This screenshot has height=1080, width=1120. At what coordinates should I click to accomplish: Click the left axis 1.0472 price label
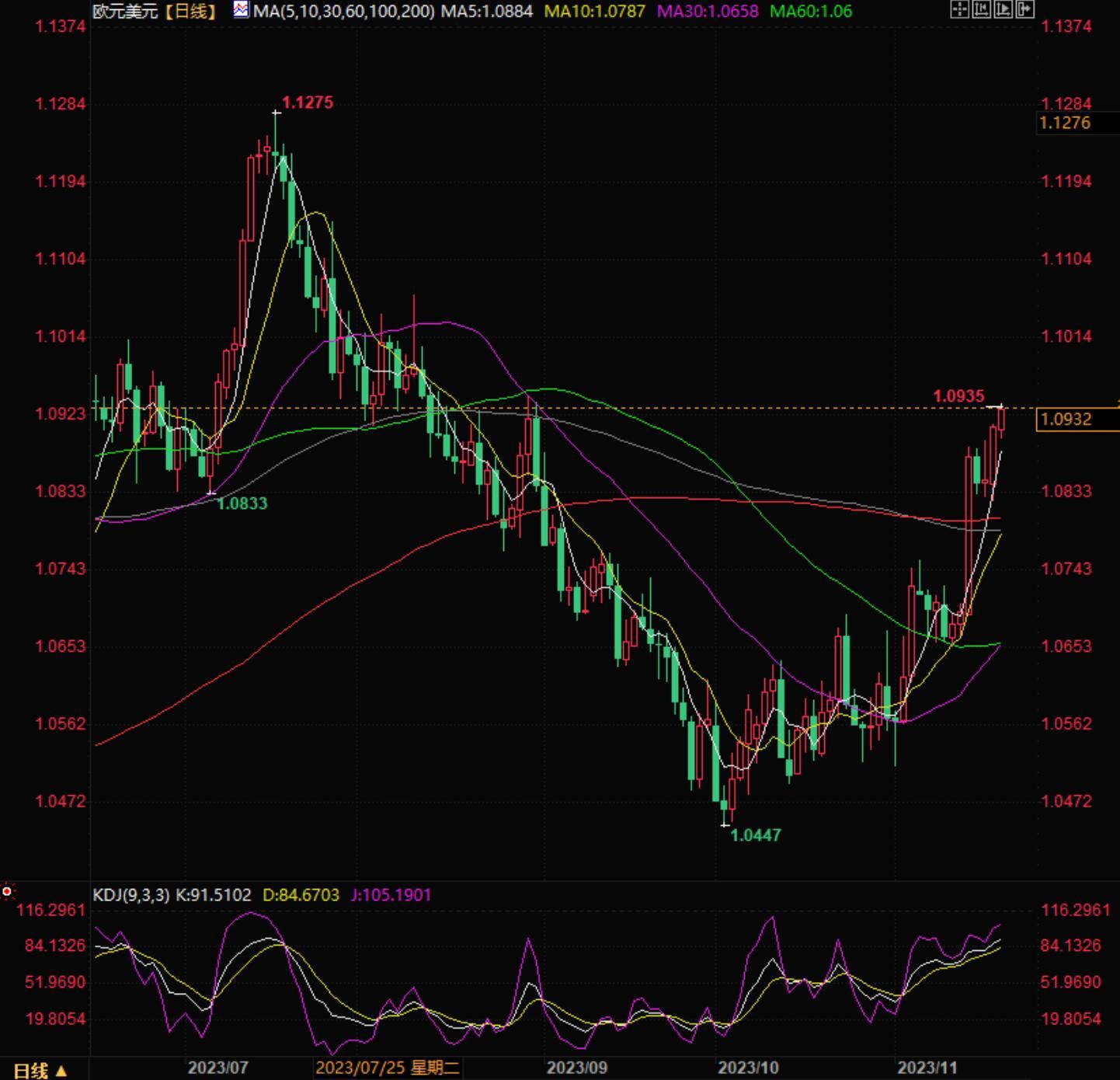pos(61,801)
